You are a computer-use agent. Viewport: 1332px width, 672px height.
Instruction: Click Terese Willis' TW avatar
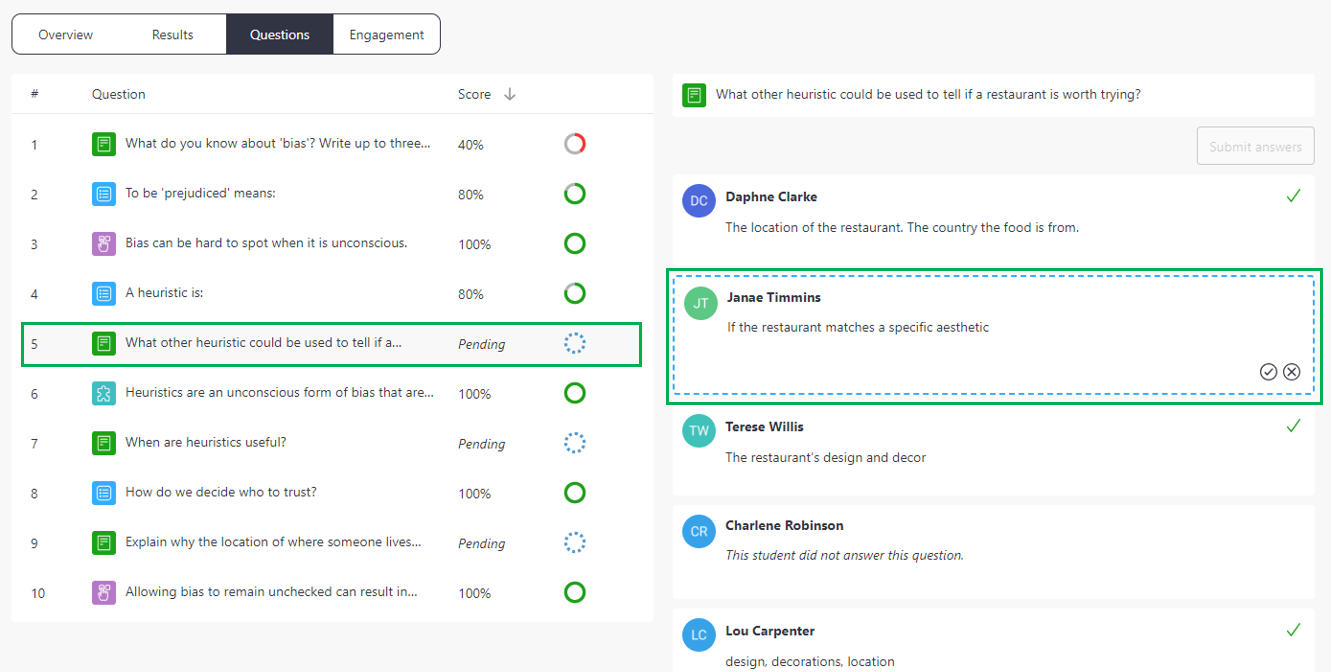pos(699,431)
